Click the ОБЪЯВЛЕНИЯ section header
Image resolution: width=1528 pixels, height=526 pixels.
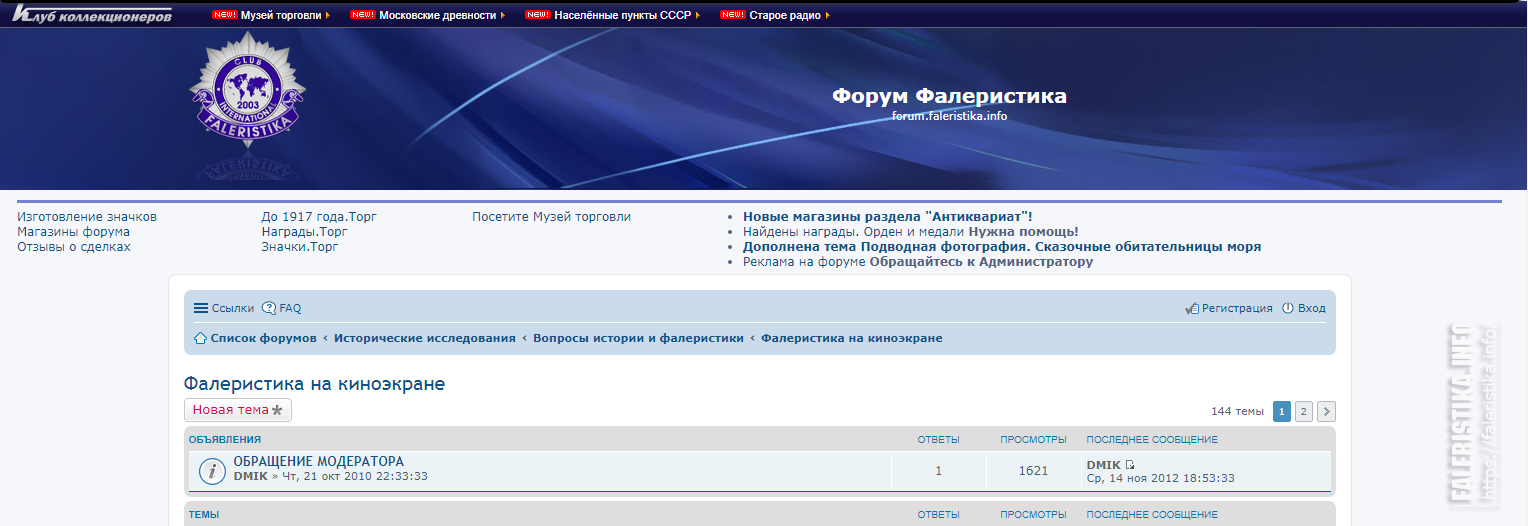[x=225, y=439]
